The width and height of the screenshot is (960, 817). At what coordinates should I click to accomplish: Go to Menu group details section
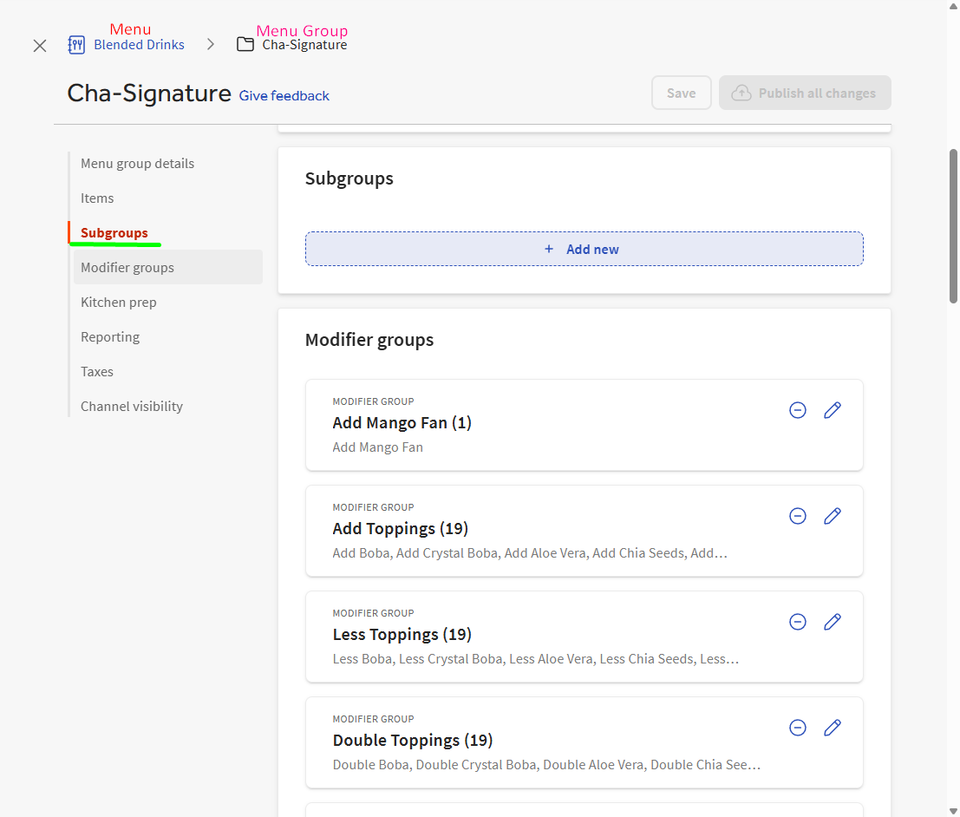[x=137, y=164]
